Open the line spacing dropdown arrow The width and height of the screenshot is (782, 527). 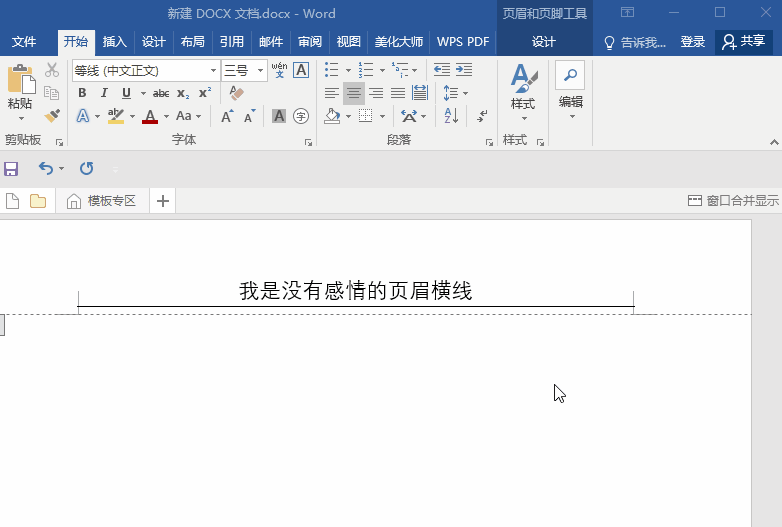pos(464,93)
